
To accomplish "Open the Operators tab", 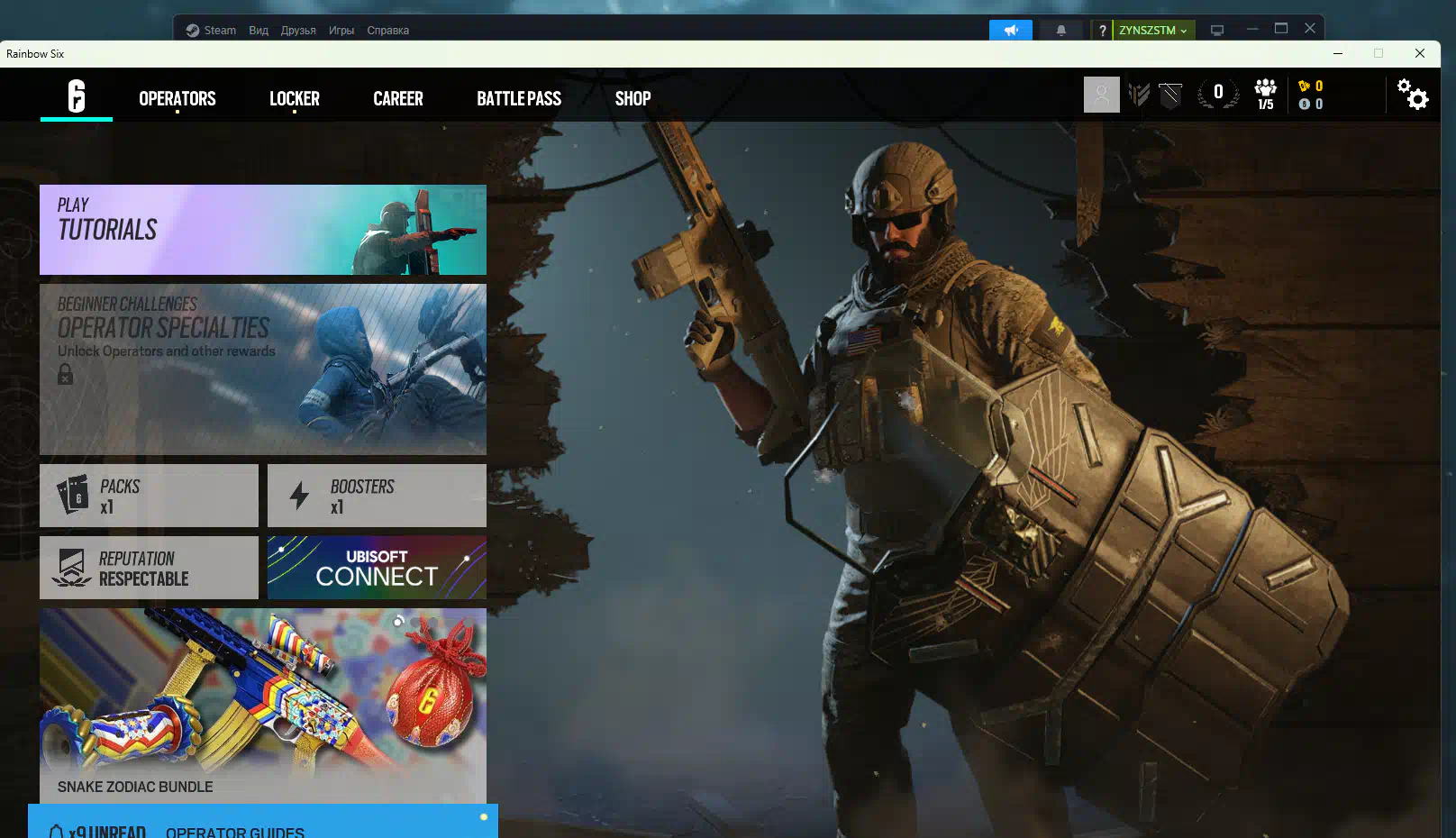I will click(177, 99).
